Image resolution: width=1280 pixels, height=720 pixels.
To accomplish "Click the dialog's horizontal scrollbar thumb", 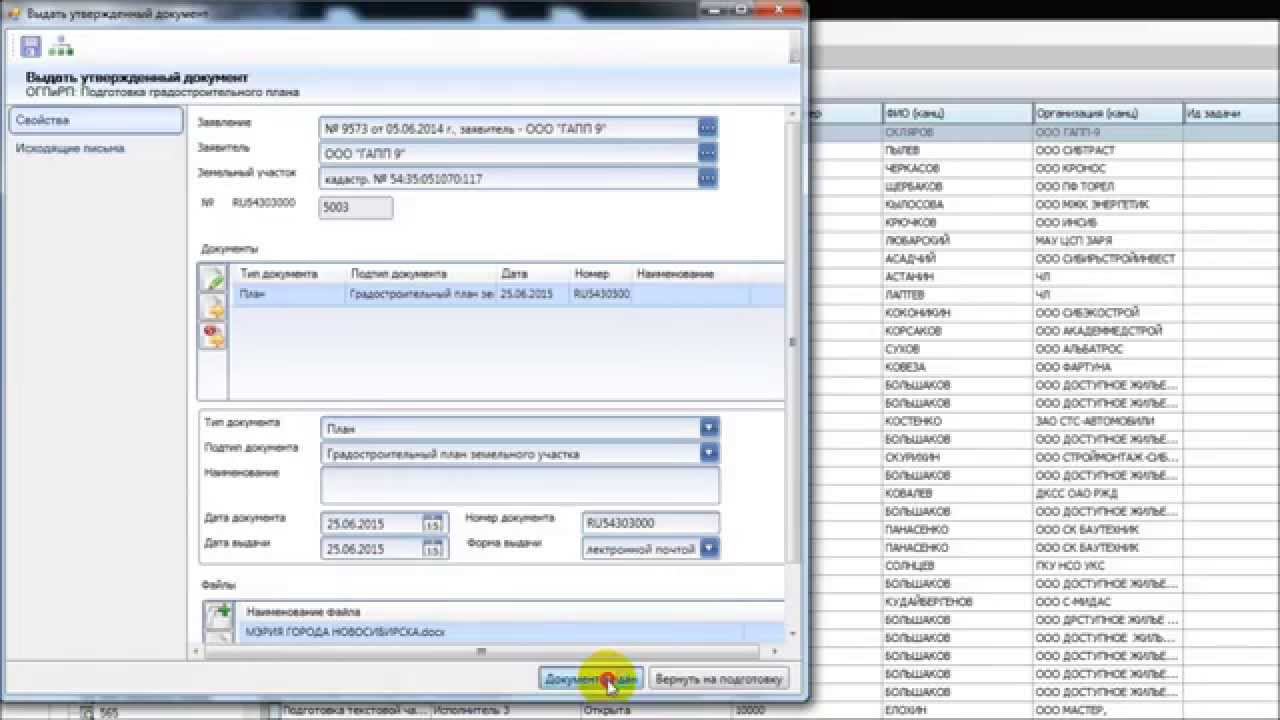I will (x=481, y=651).
